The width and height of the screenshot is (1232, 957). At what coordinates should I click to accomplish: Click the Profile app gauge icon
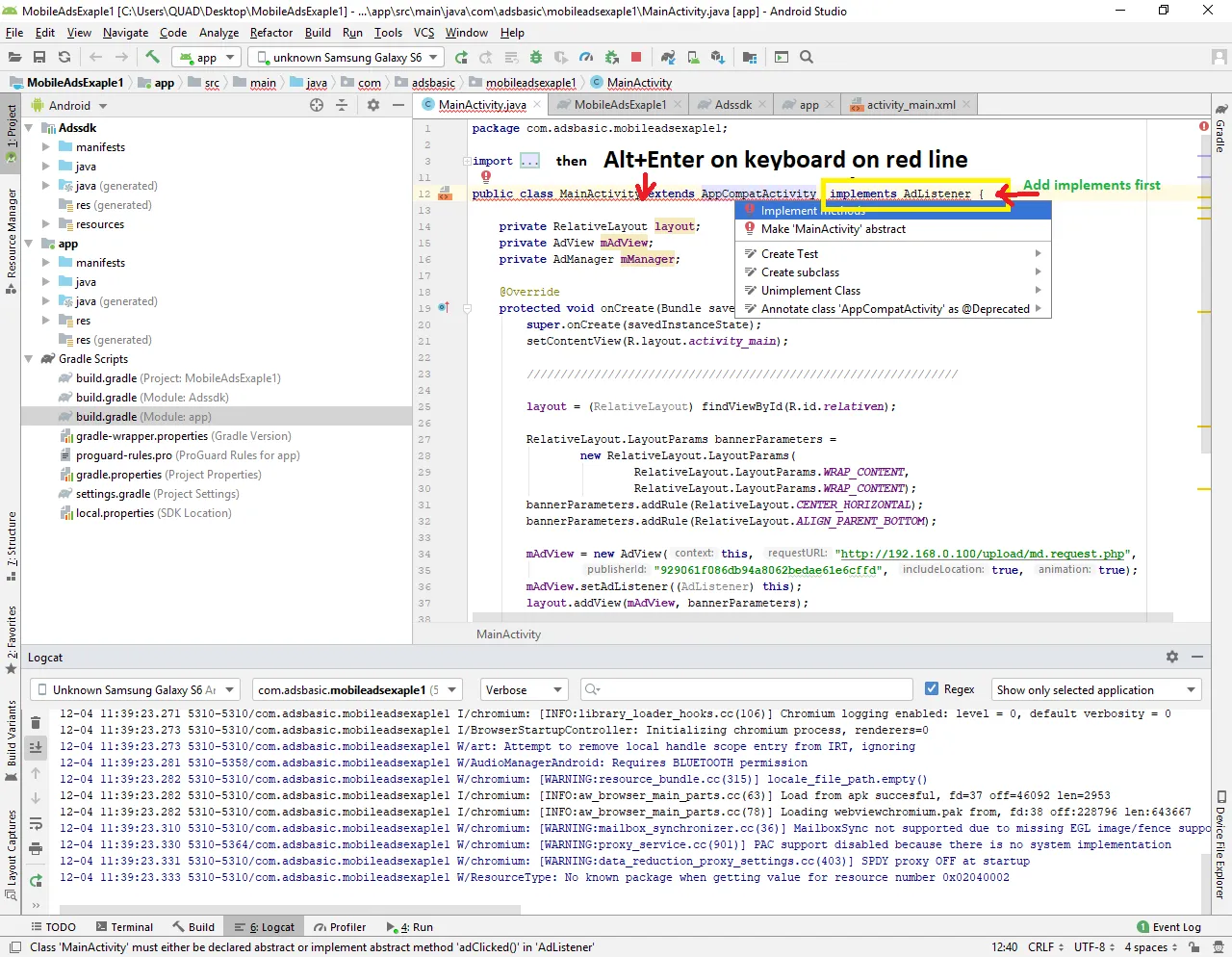click(x=586, y=58)
